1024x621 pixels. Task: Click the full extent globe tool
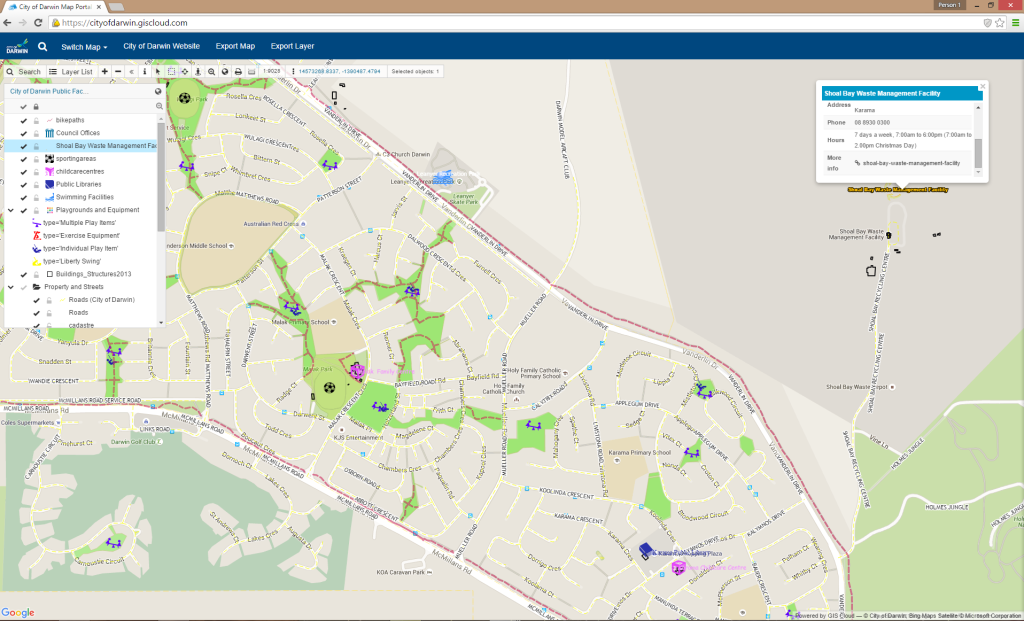225,71
